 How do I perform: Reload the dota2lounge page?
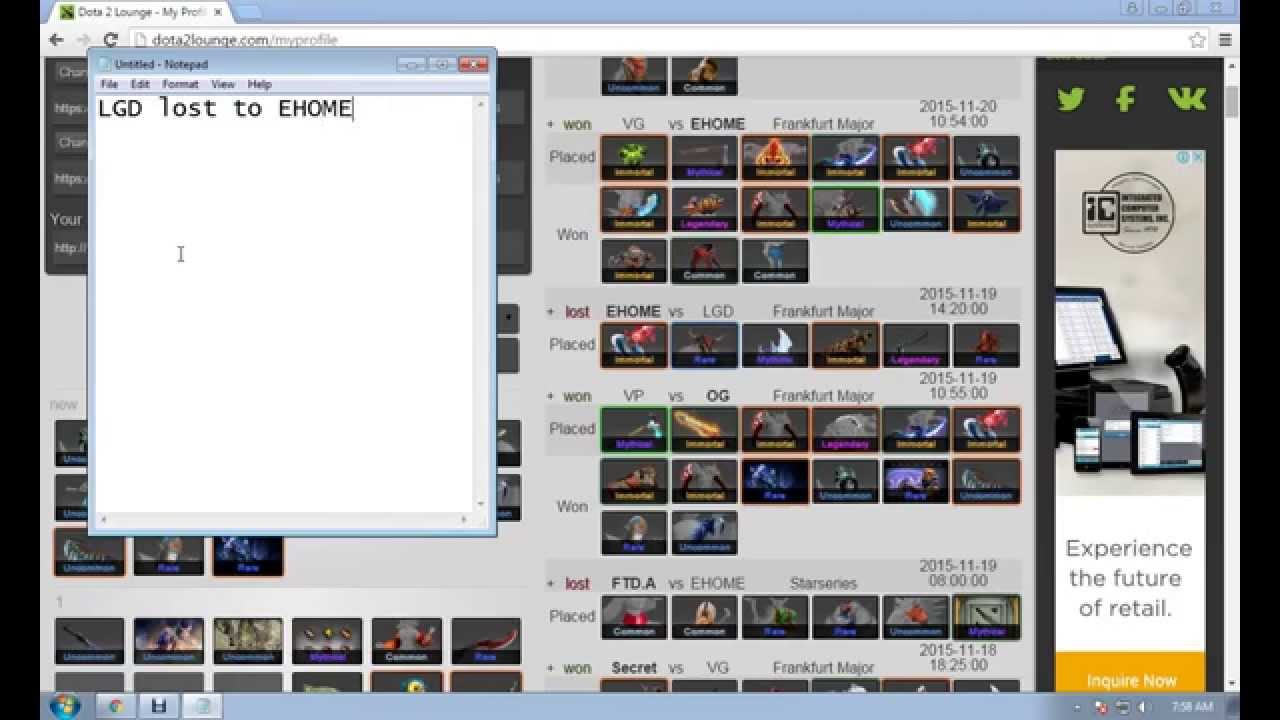111,40
